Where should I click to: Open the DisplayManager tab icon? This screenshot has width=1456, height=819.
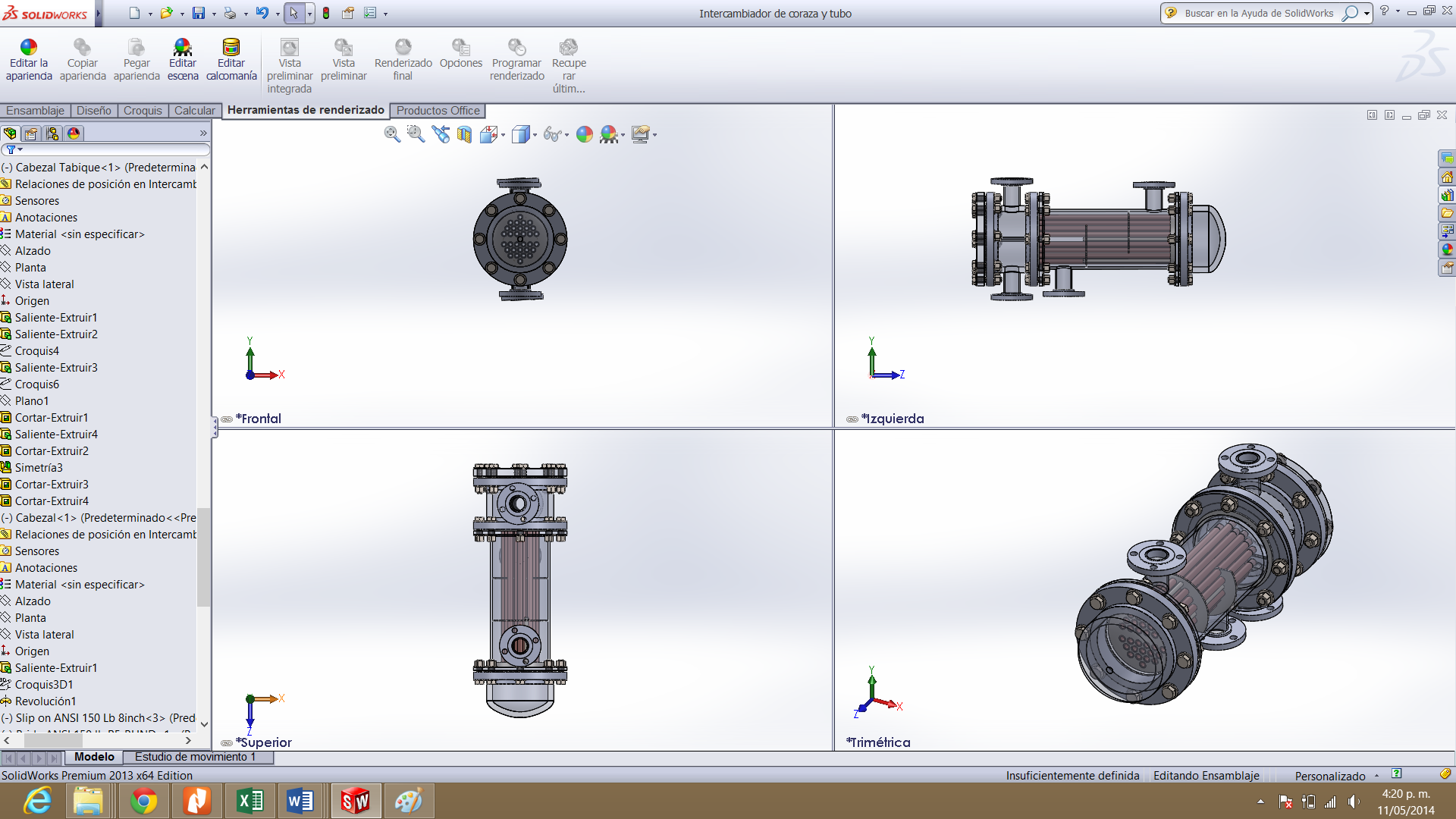(x=74, y=133)
